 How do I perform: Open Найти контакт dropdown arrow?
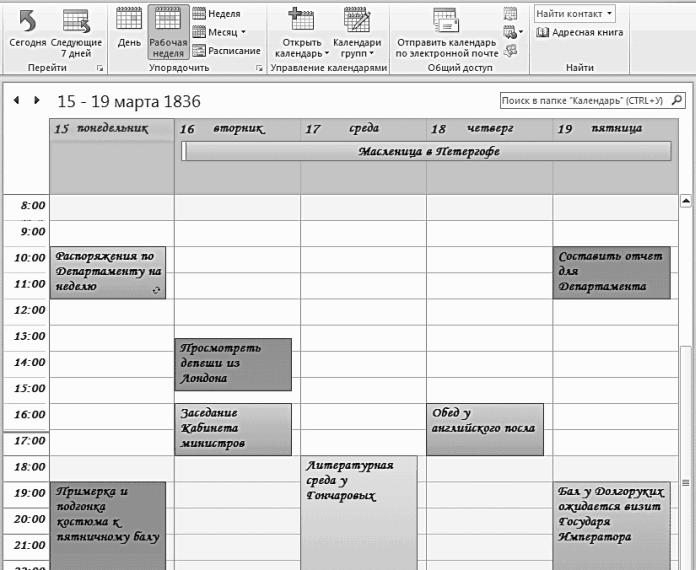point(609,13)
